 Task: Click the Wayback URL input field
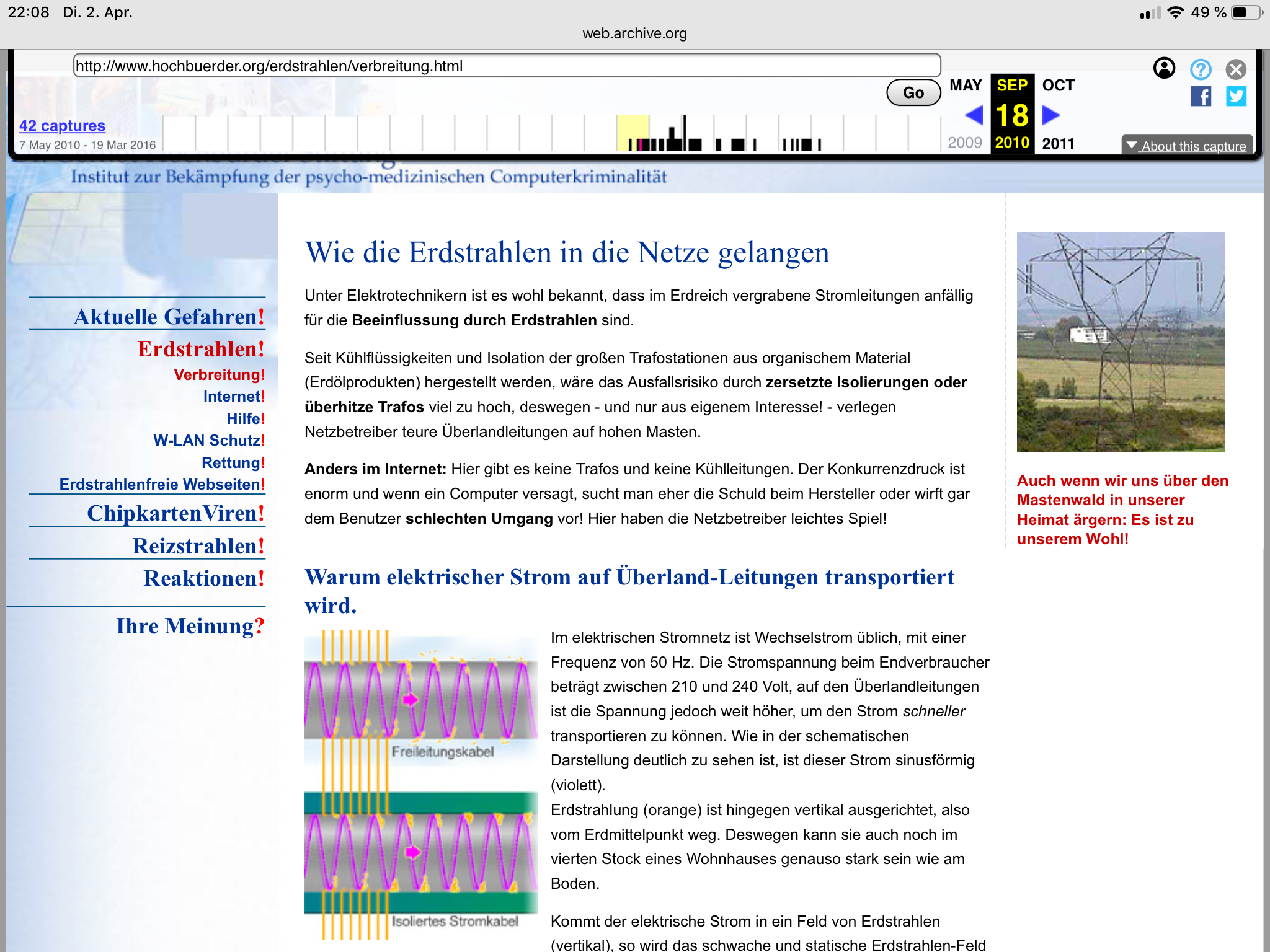[x=507, y=66]
